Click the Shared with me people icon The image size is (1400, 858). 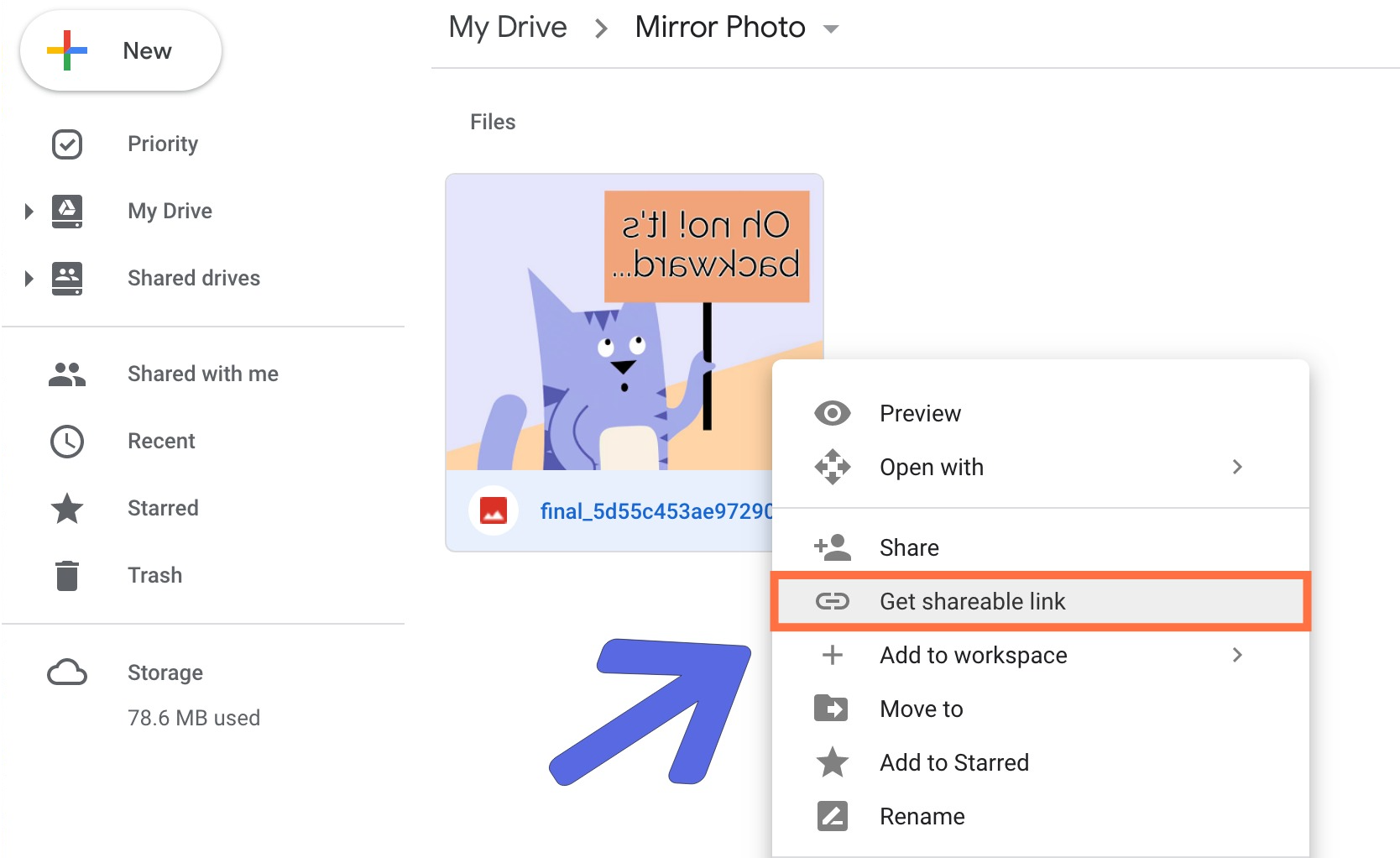pos(67,374)
